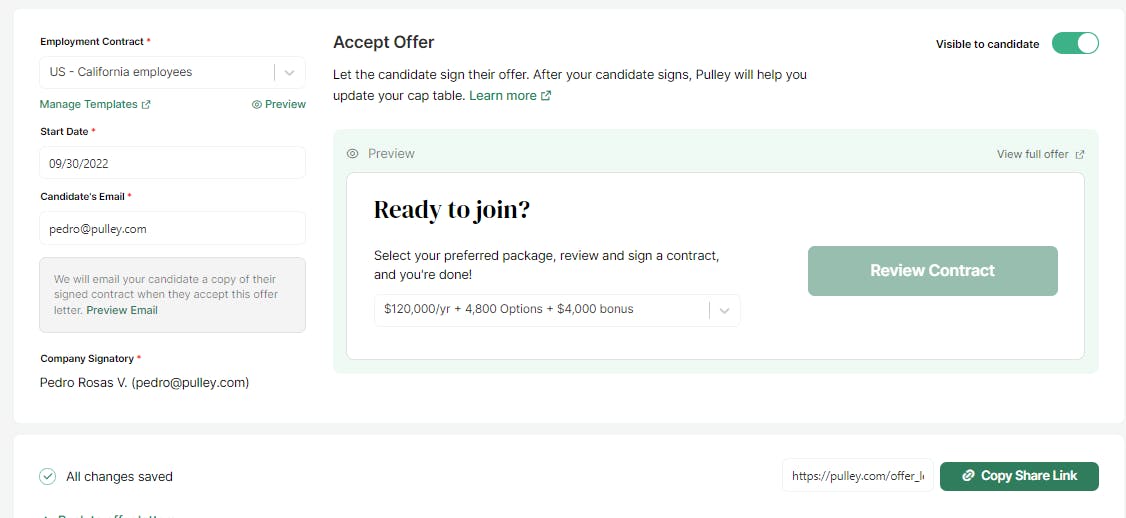1126x518 pixels.
Task: Toggle off Visible to candidate switch
Action: (1075, 44)
